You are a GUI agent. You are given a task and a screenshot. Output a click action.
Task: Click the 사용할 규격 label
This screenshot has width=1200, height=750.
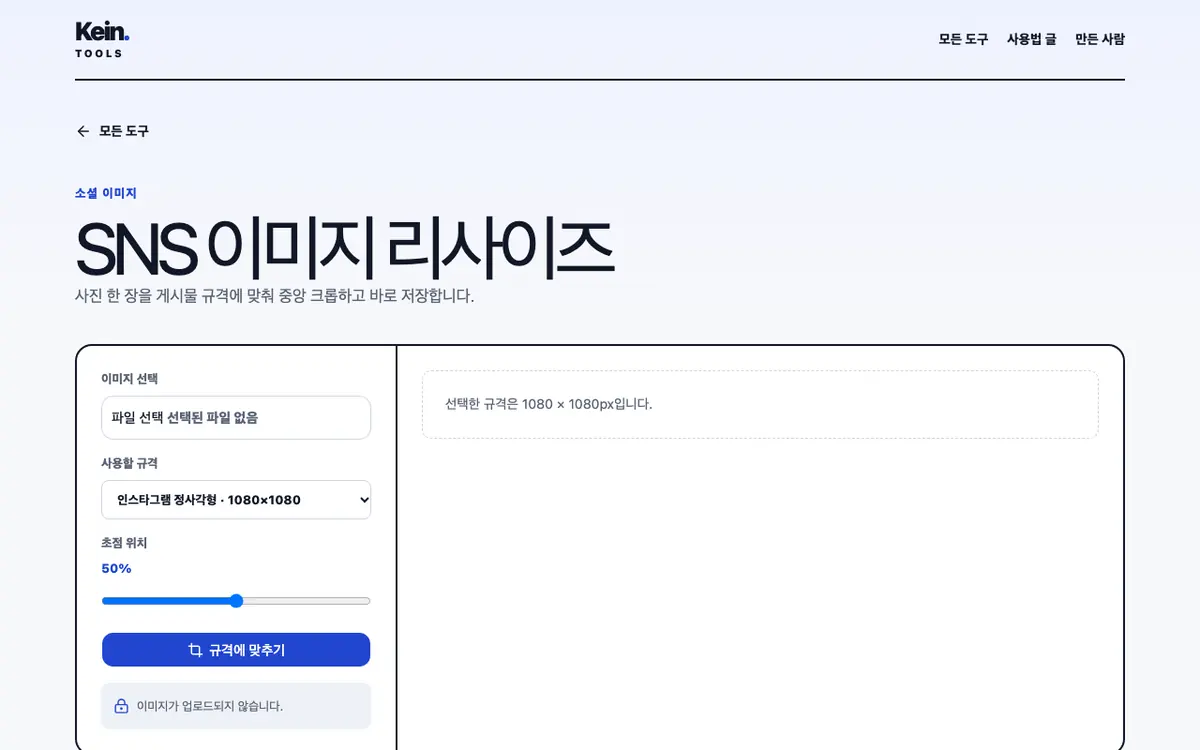tap(130, 463)
